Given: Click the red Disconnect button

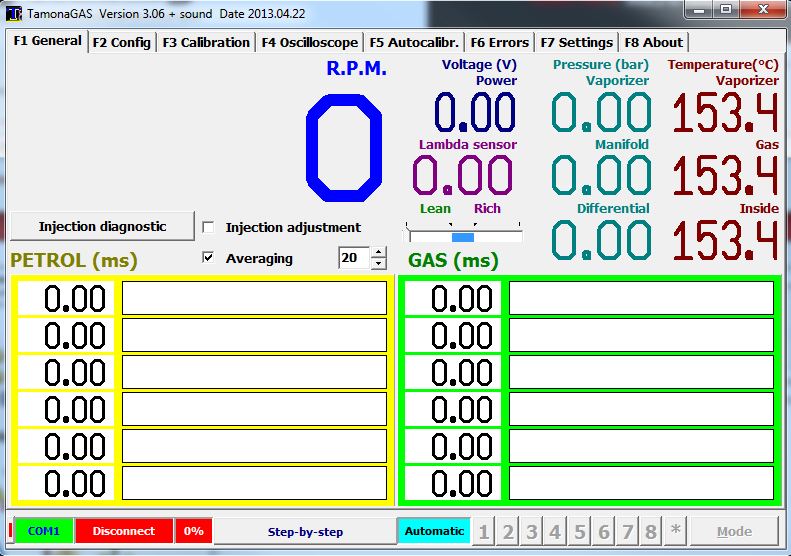Looking at the screenshot, I should point(124,531).
